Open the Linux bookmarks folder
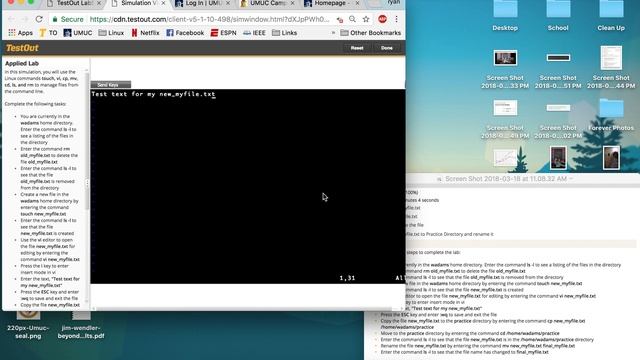Viewport: 640px width, 360px height. [x=111, y=33]
